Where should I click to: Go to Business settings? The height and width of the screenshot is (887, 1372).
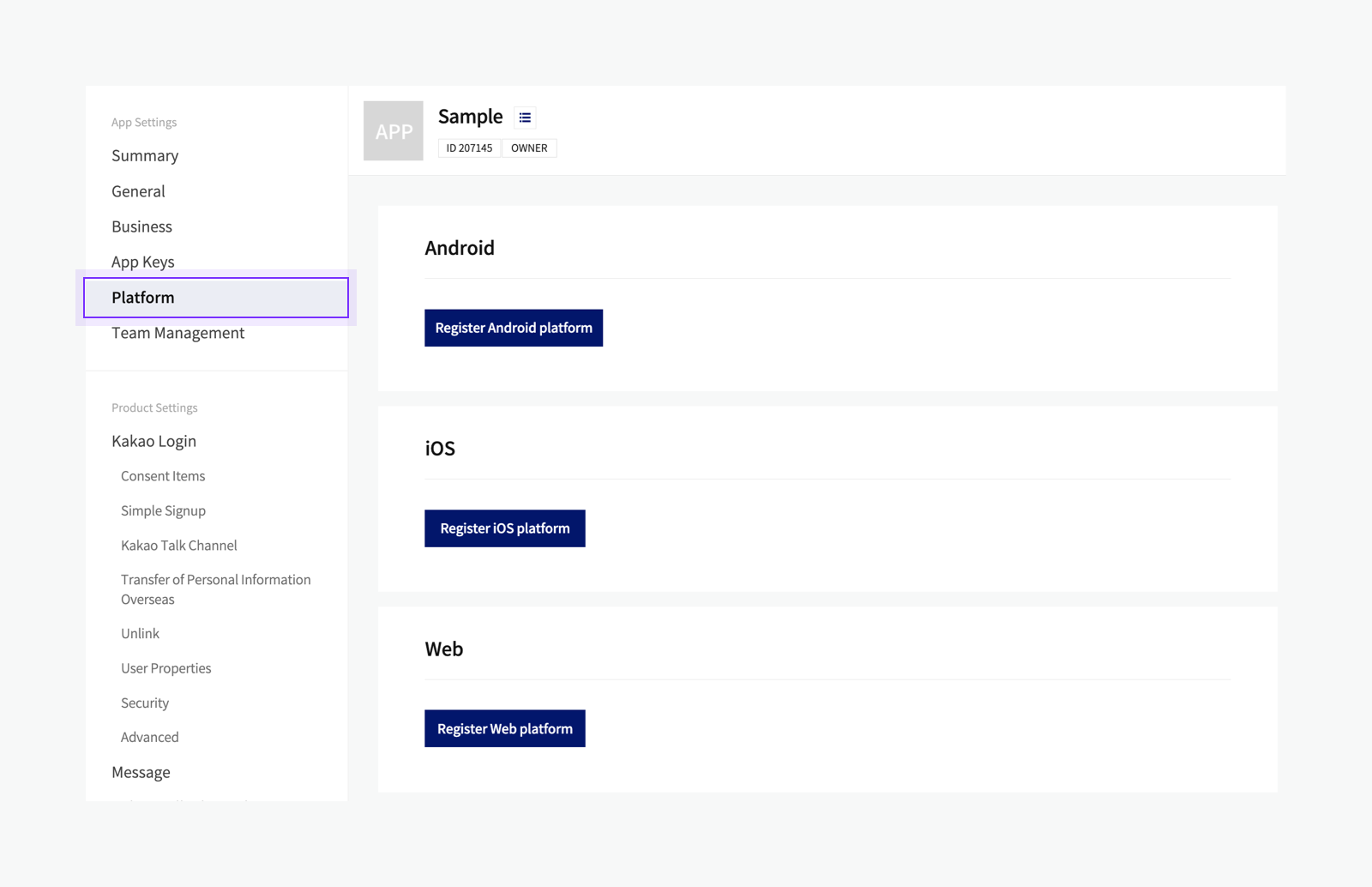click(141, 226)
